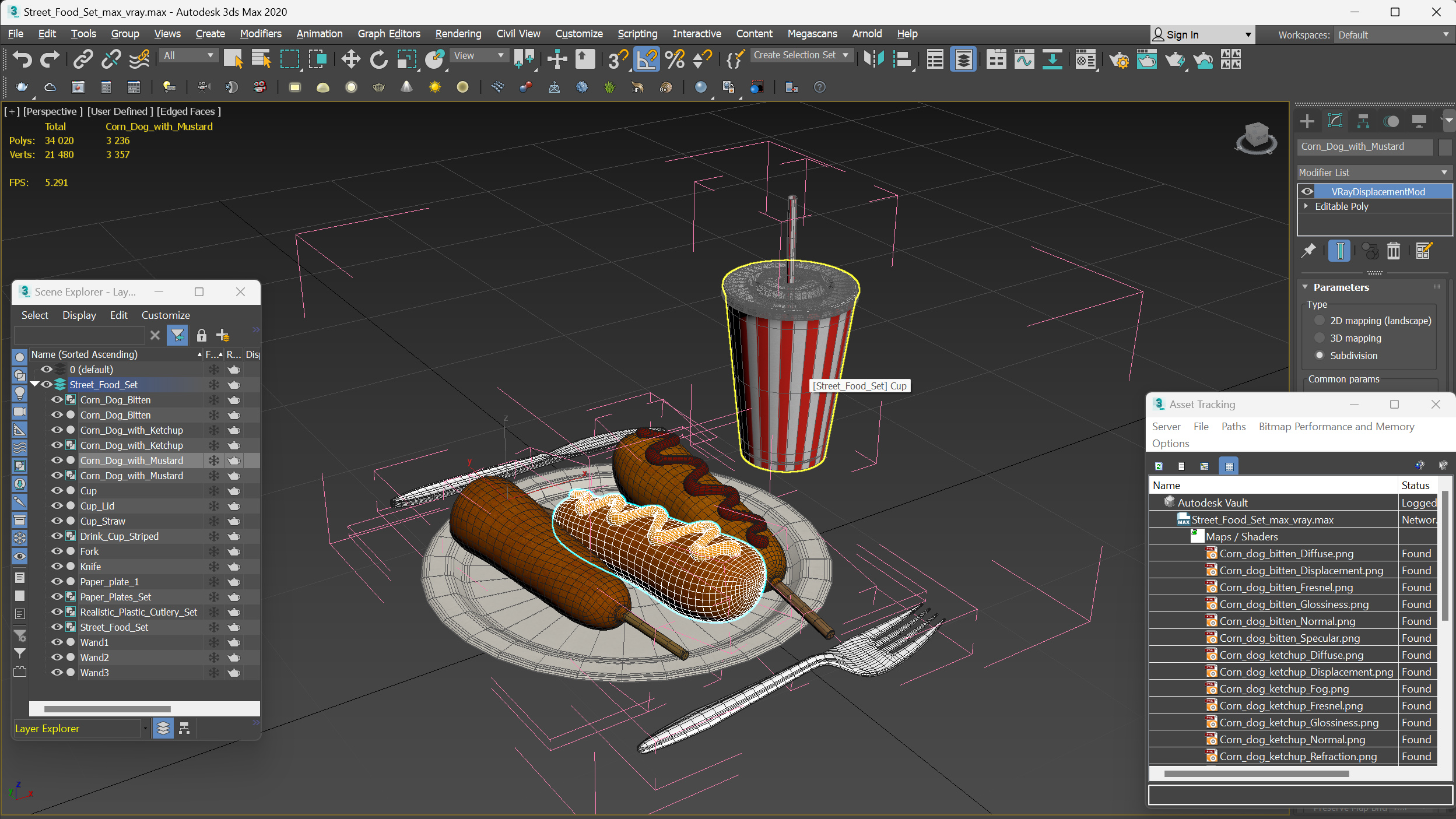Open Render Setup teapot icon
The width and height of the screenshot is (1456, 819).
[x=1119, y=59]
